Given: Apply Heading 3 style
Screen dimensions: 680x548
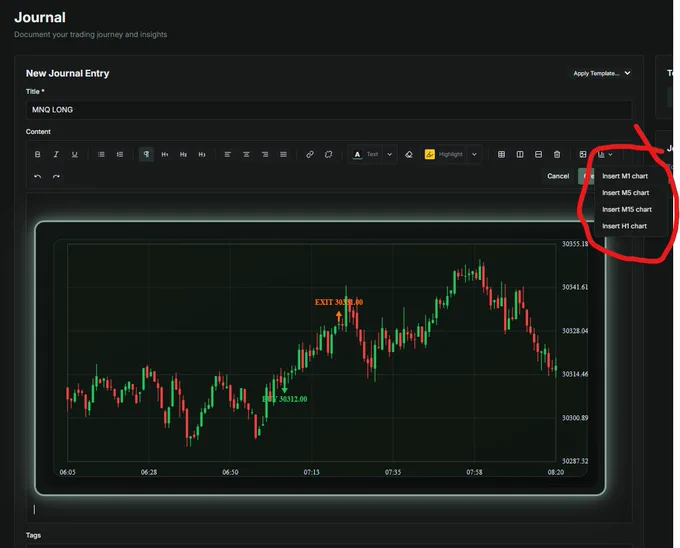Looking at the screenshot, I should click(x=202, y=154).
